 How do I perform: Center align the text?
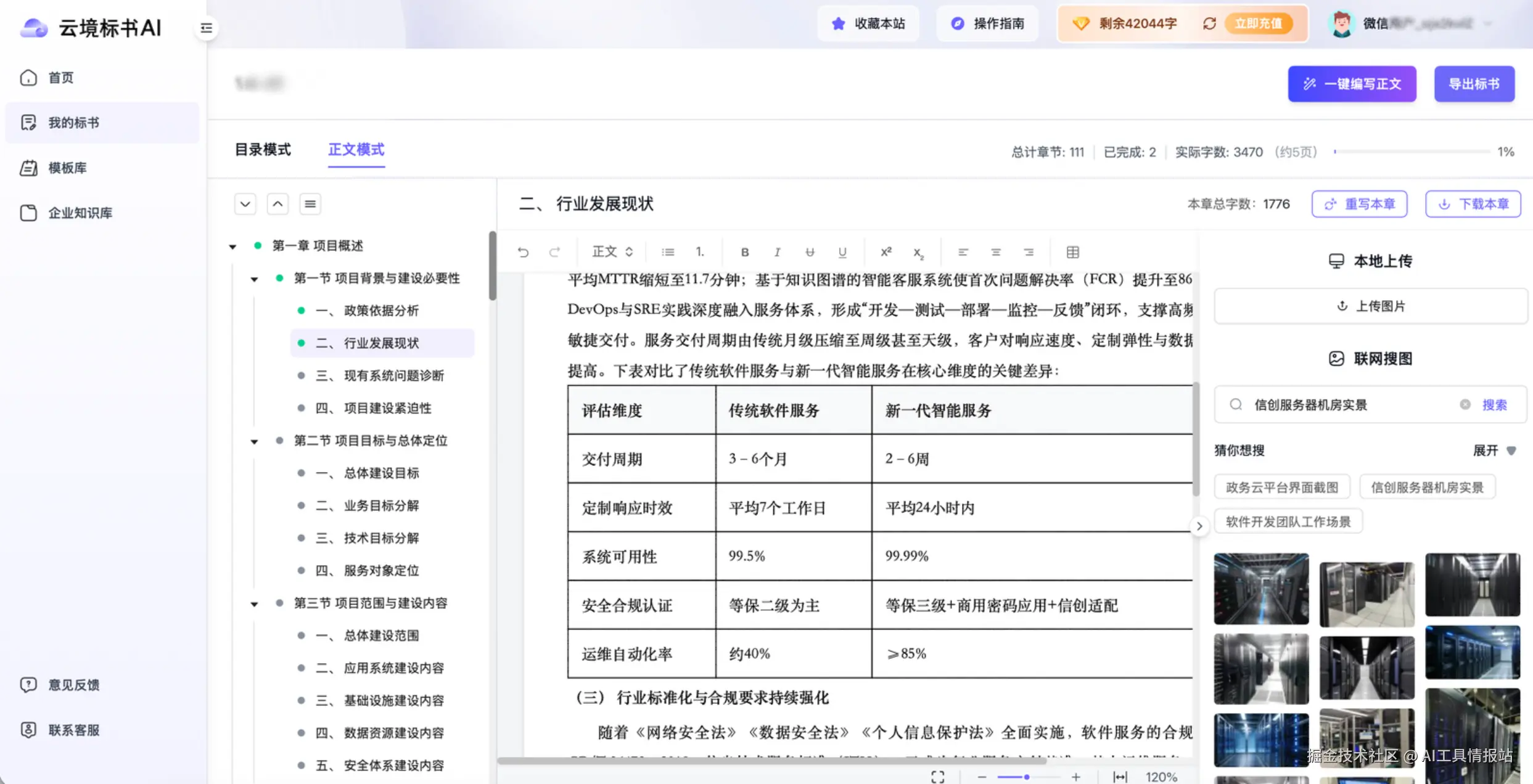pyautogui.click(x=995, y=252)
